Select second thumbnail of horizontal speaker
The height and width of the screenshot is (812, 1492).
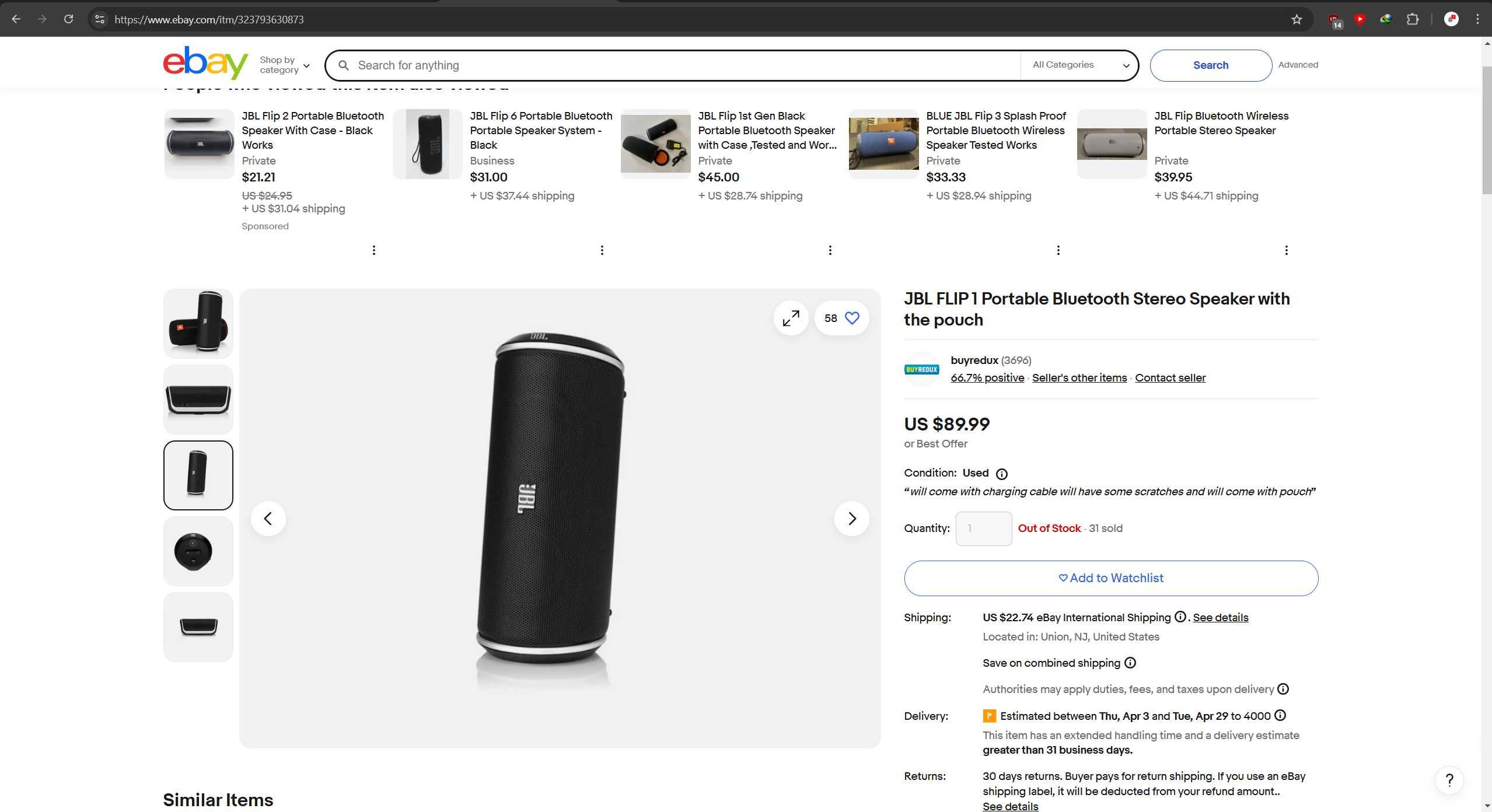pos(198,400)
